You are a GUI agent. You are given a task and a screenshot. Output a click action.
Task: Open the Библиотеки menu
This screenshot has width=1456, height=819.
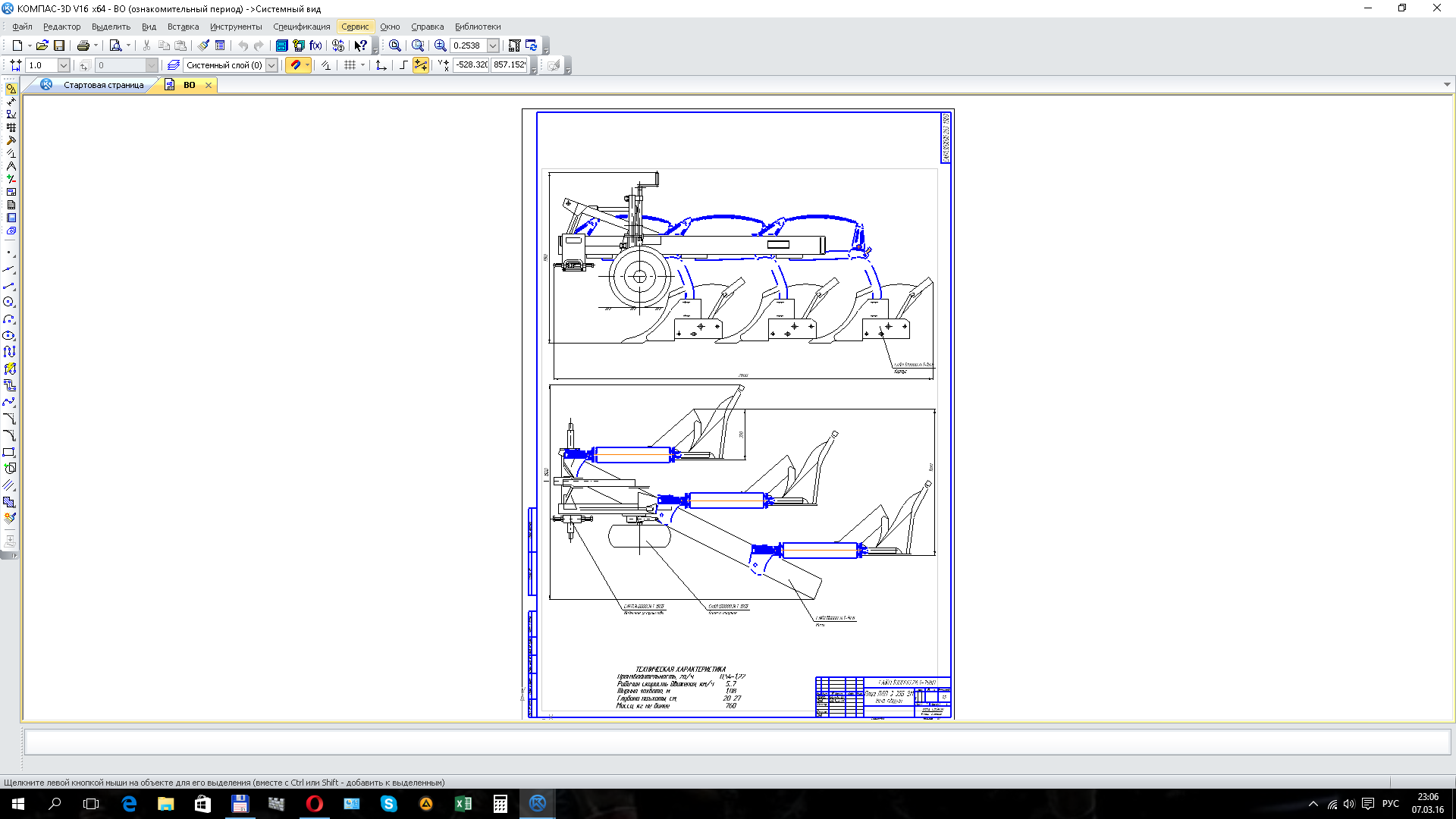point(478,27)
